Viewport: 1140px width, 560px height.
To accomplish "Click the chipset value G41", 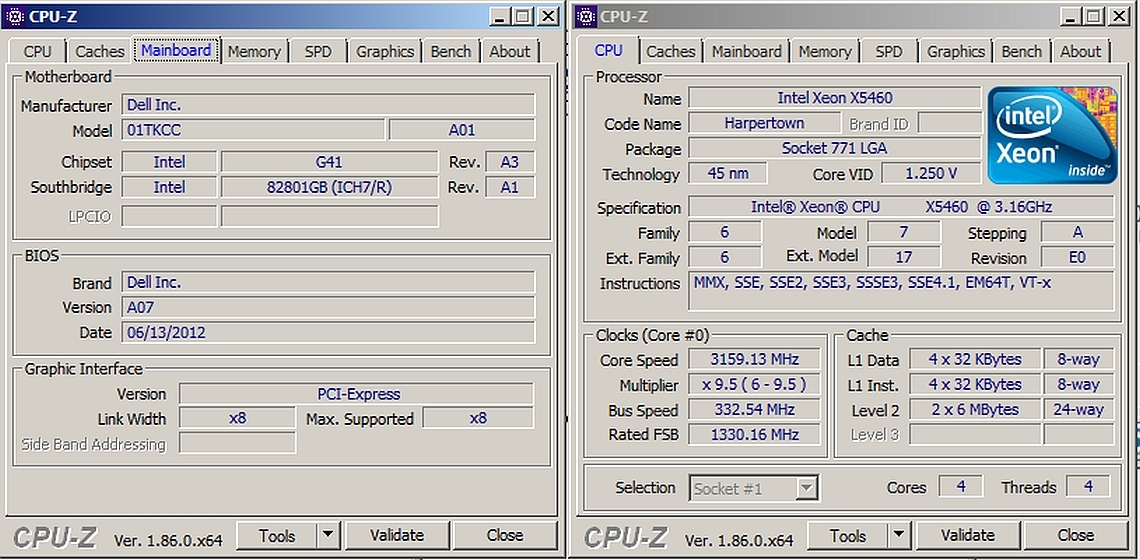I will point(329,161).
